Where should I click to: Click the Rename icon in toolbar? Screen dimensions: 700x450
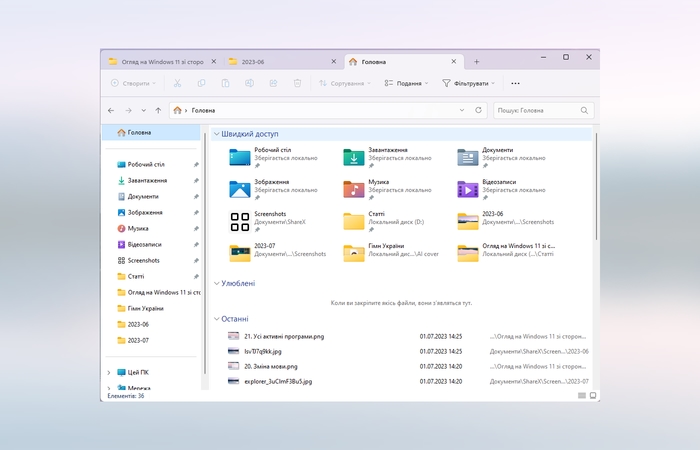point(249,83)
